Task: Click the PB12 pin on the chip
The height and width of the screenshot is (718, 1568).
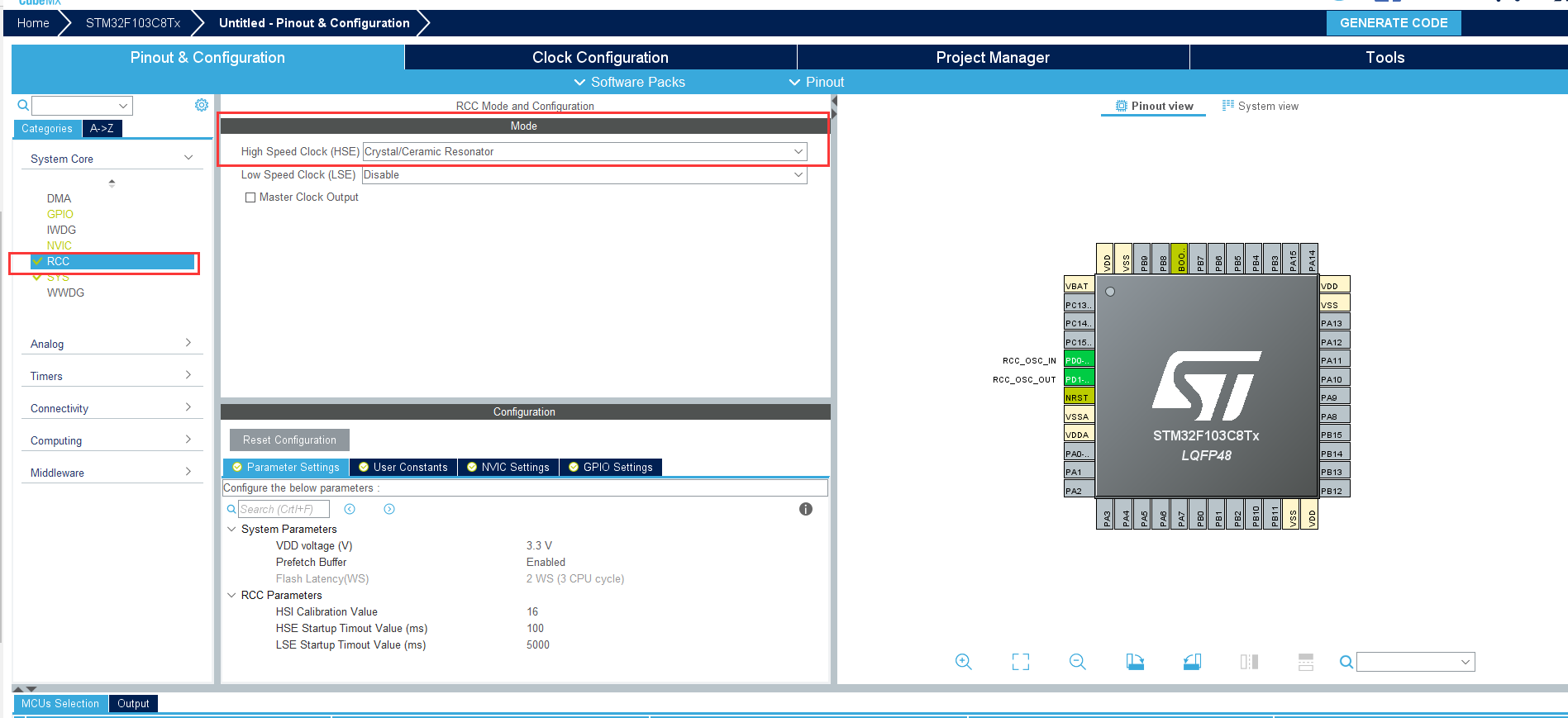Action: tap(1335, 491)
